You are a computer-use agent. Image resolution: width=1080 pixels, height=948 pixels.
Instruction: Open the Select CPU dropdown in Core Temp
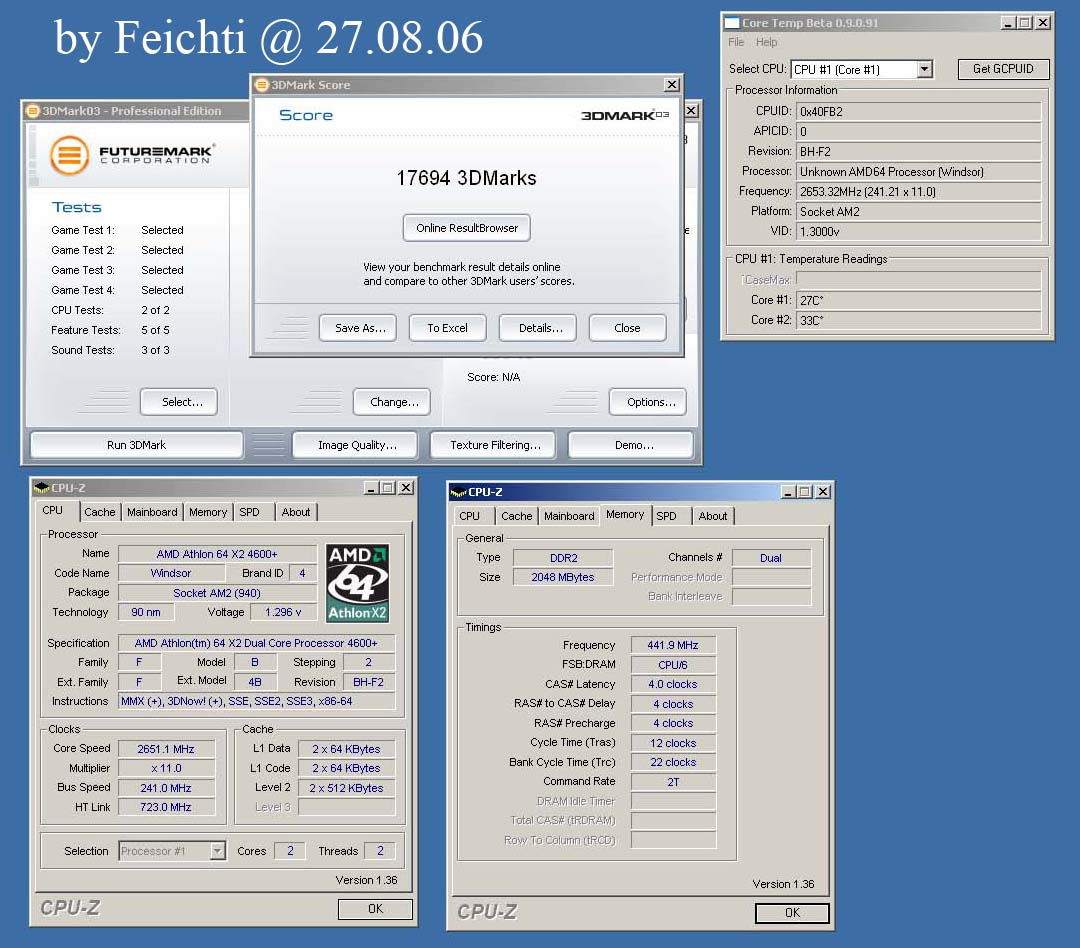(x=924, y=69)
